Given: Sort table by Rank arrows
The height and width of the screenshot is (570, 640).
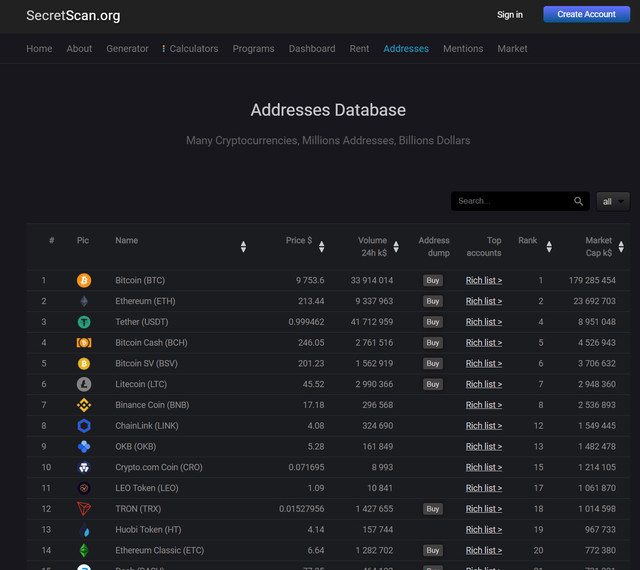Looking at the screenshot, I should [549, 247].
